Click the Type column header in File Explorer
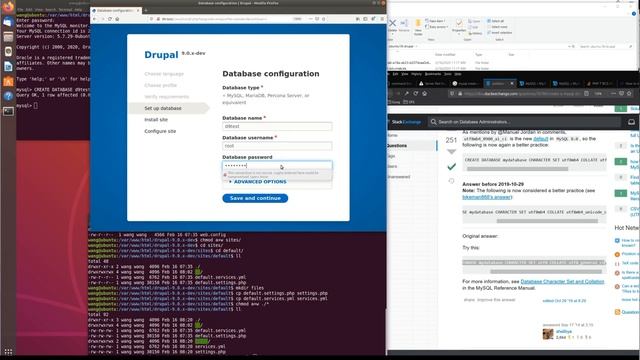Screen dimensions: 640x360 pyautogui.click(x=478, y=54)
